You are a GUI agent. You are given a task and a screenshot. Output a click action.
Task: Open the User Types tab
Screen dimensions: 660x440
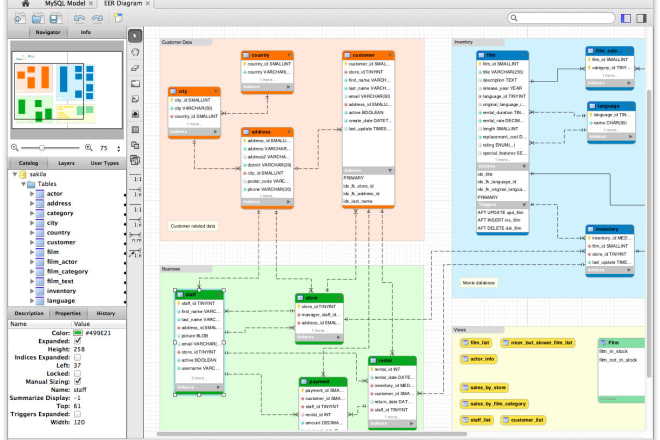click(x=105, y=163)
